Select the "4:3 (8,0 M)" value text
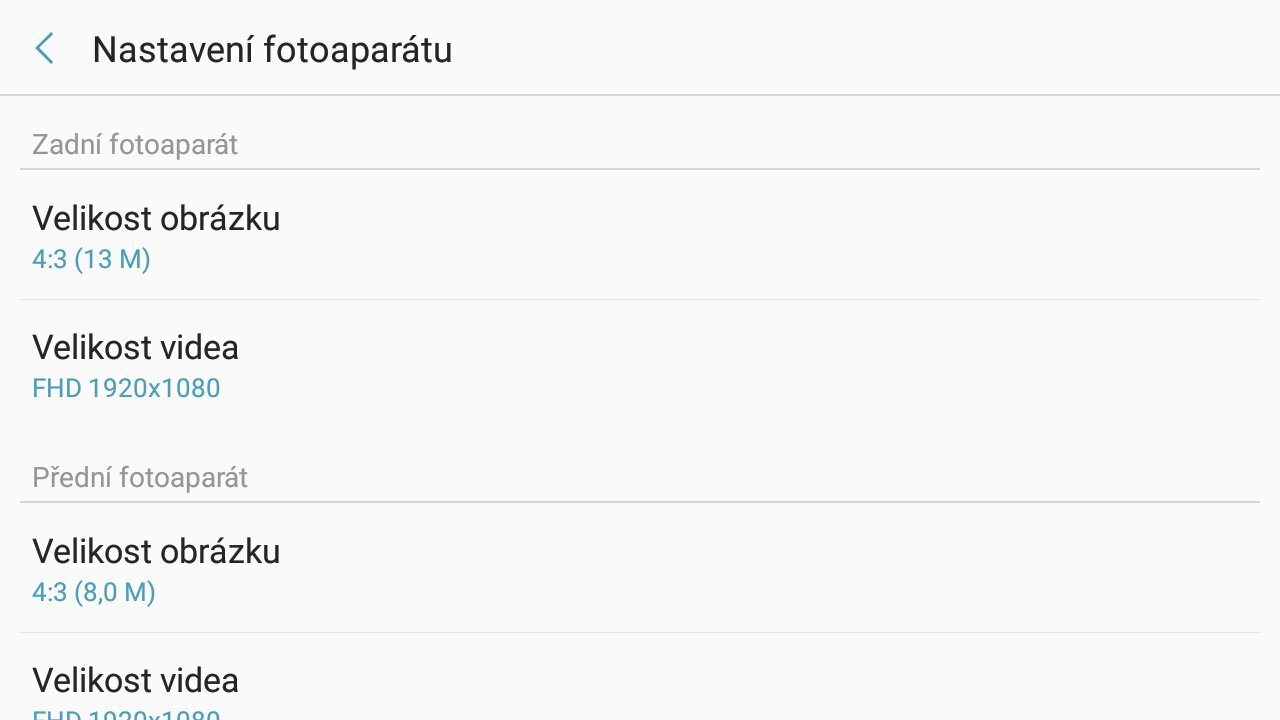 click(x=94, y=592)
